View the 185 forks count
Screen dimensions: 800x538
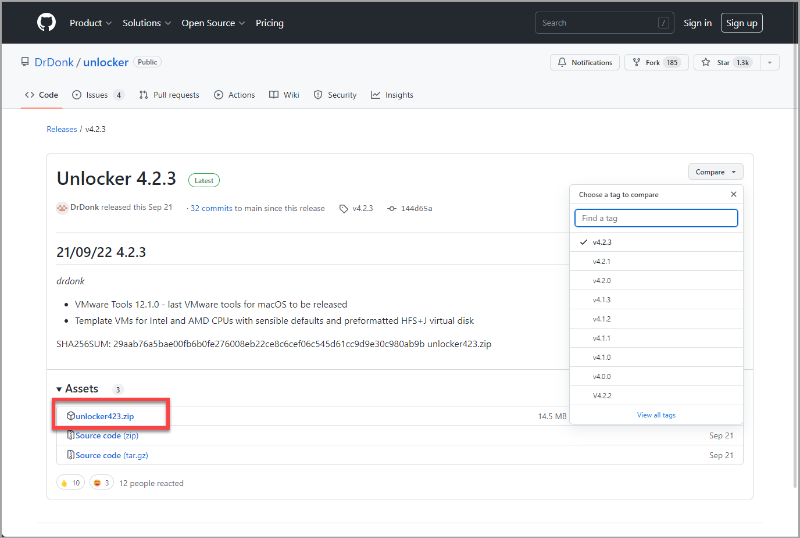672,62
